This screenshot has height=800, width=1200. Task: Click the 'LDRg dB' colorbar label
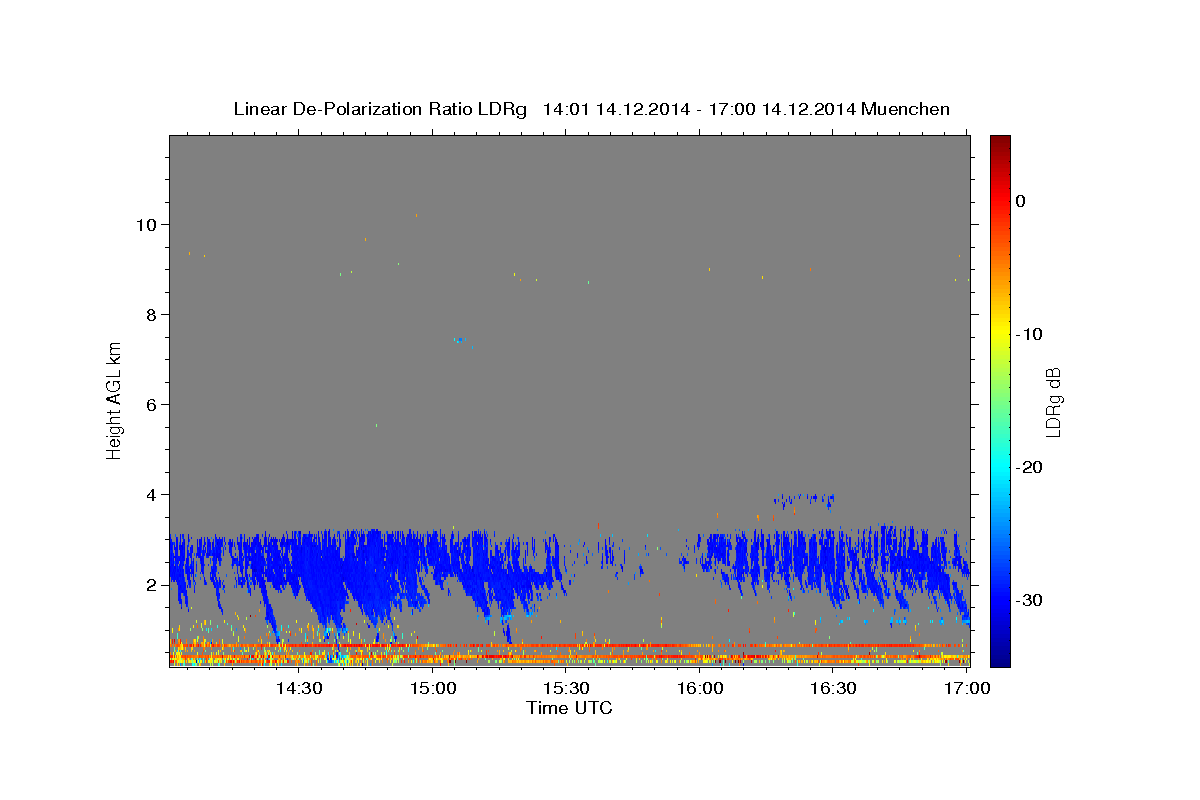point(1053,402)
